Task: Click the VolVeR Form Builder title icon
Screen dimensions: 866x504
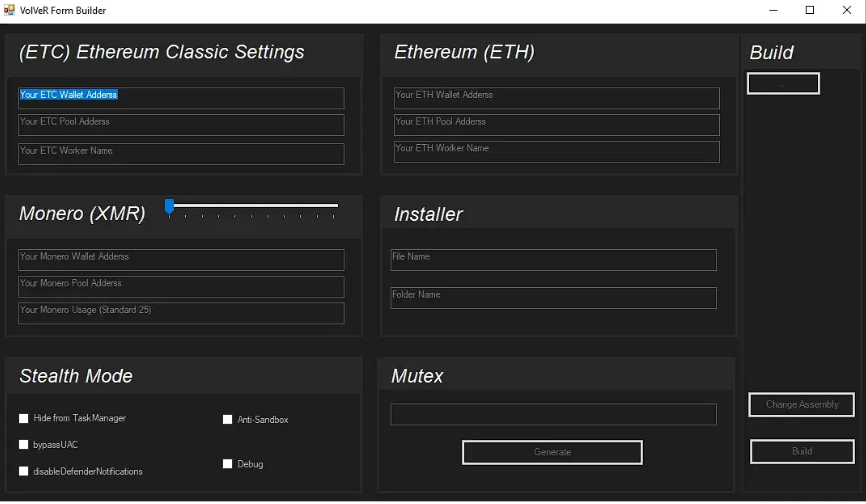Action: [9, 10]
